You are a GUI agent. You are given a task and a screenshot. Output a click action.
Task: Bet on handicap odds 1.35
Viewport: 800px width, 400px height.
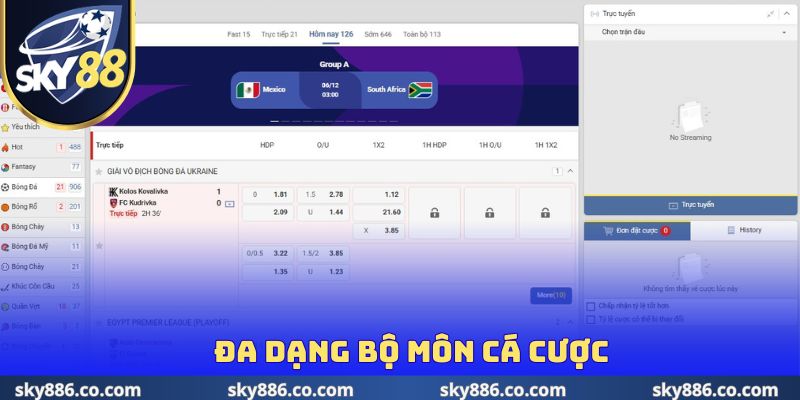(x=267, y=272)
